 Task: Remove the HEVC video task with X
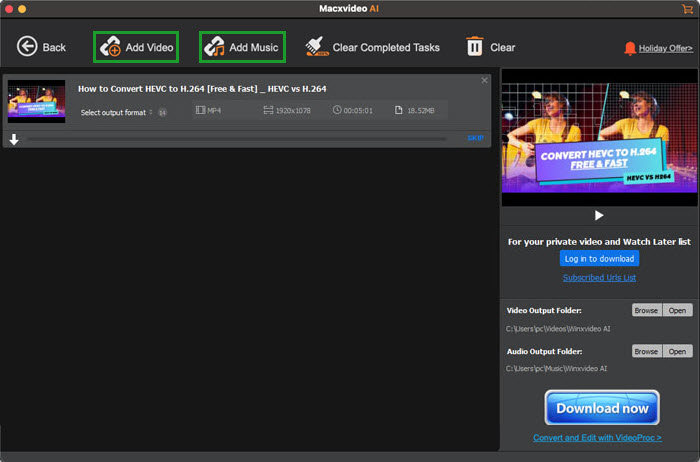click(x=484, y=80)
